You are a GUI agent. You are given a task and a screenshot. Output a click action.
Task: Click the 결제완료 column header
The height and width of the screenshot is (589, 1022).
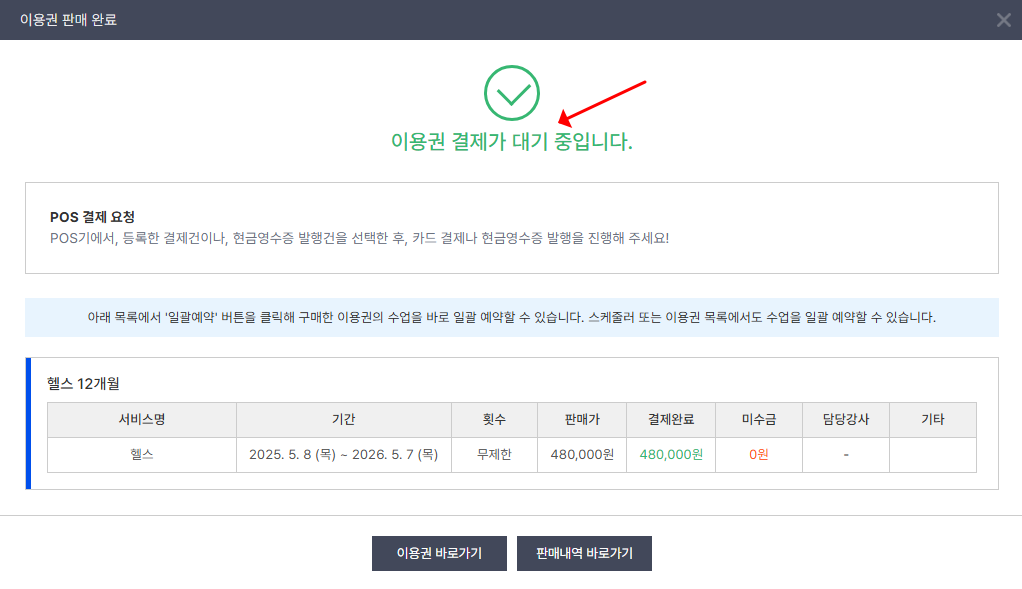tap(671, 420)
